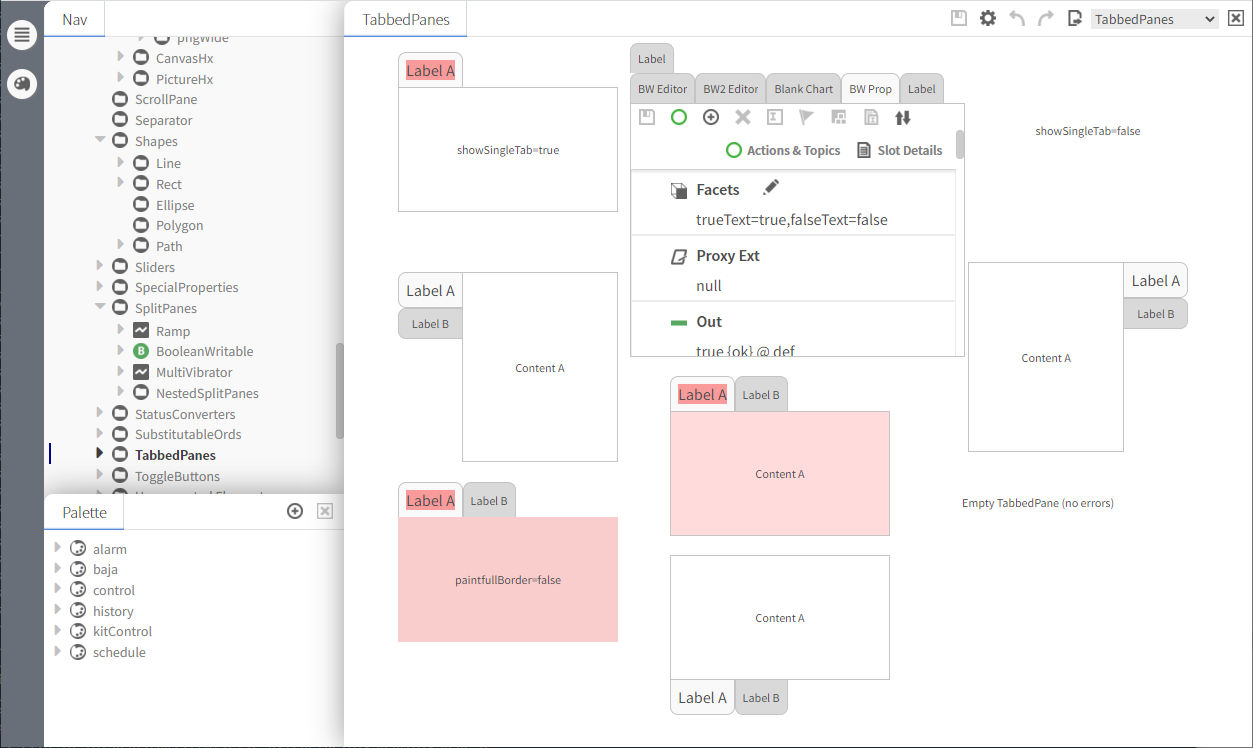Click the rename icon in the BW Prop toolbar
Viewport: 1253px width, 748px height.
point(775,117)
